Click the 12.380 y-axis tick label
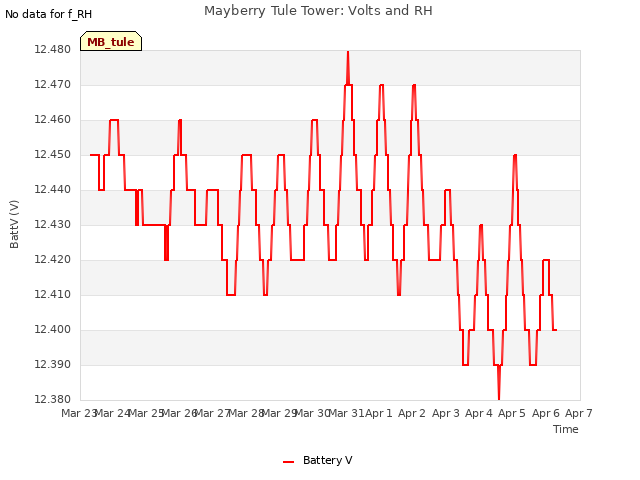The height and width of the screenshot is (480, 640). [52, 399]
